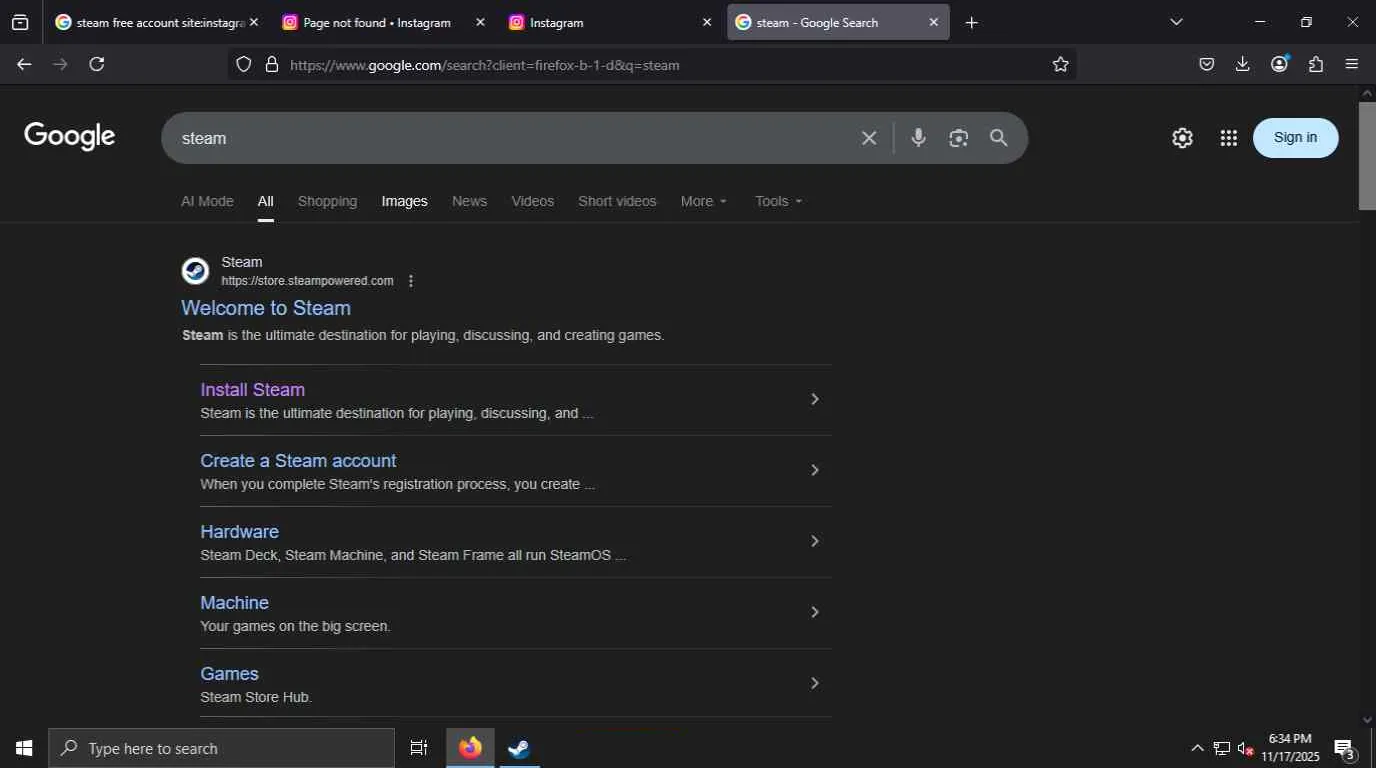
Task: Expand the Tools search options dropdown
Action: [x=779, y=201]
